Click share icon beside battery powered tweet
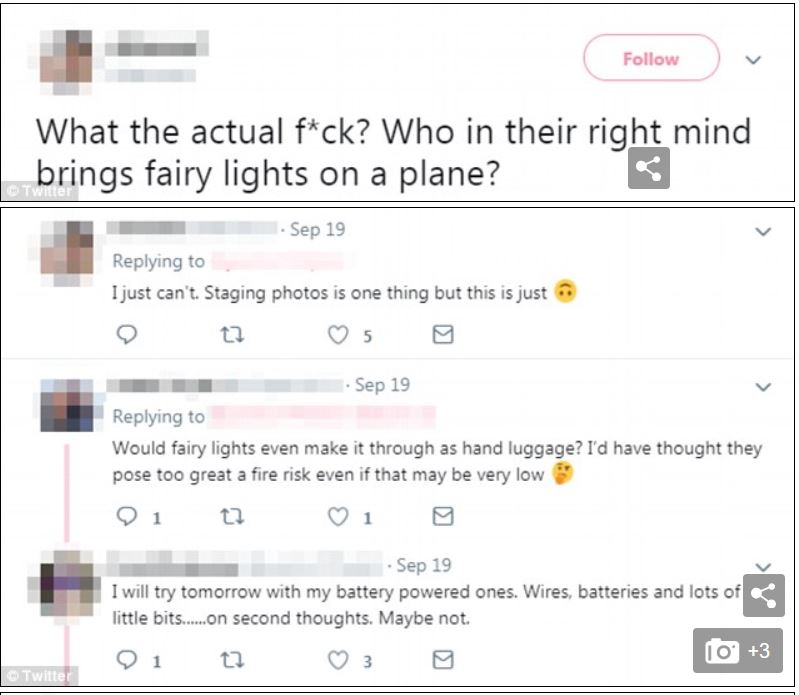The width and height of the screenshot is (799, 695). point(763,596)
